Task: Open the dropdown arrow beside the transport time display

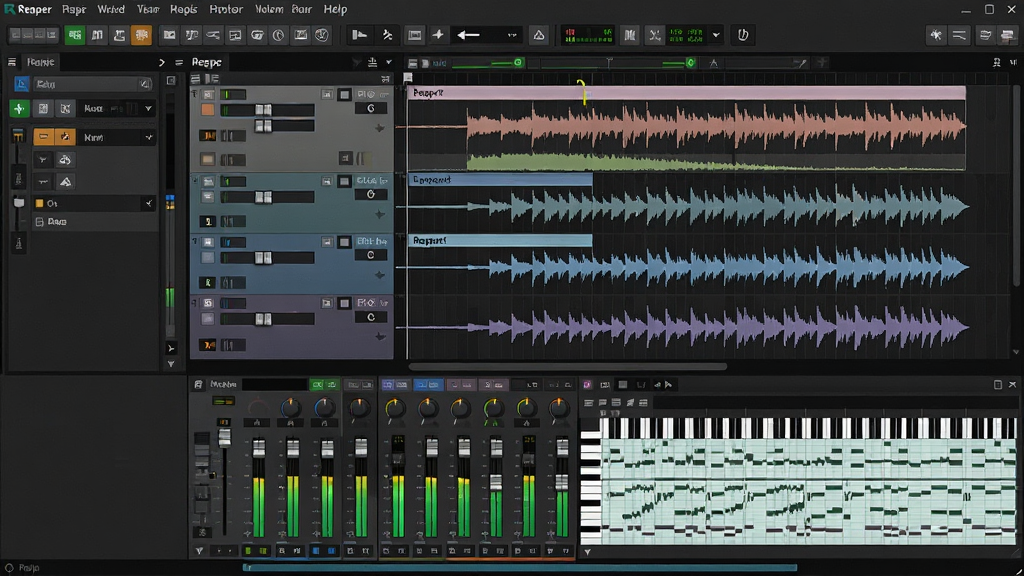Action: coord(716,35)
